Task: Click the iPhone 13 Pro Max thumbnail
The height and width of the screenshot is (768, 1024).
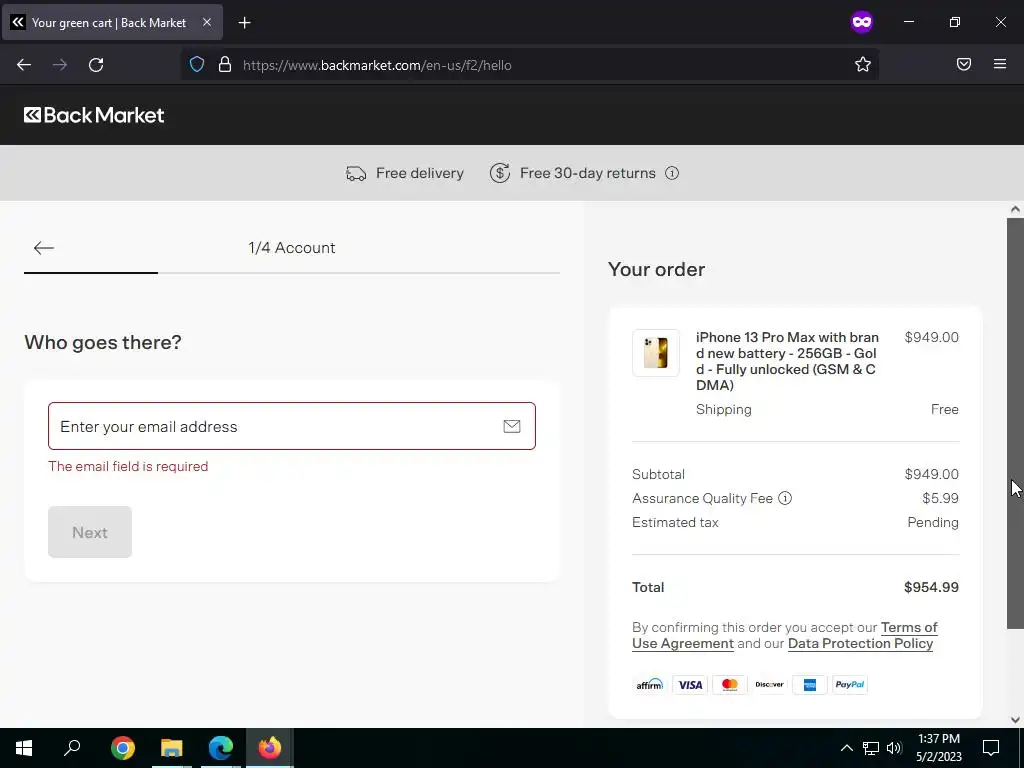Action: click(x=656, y=353)
